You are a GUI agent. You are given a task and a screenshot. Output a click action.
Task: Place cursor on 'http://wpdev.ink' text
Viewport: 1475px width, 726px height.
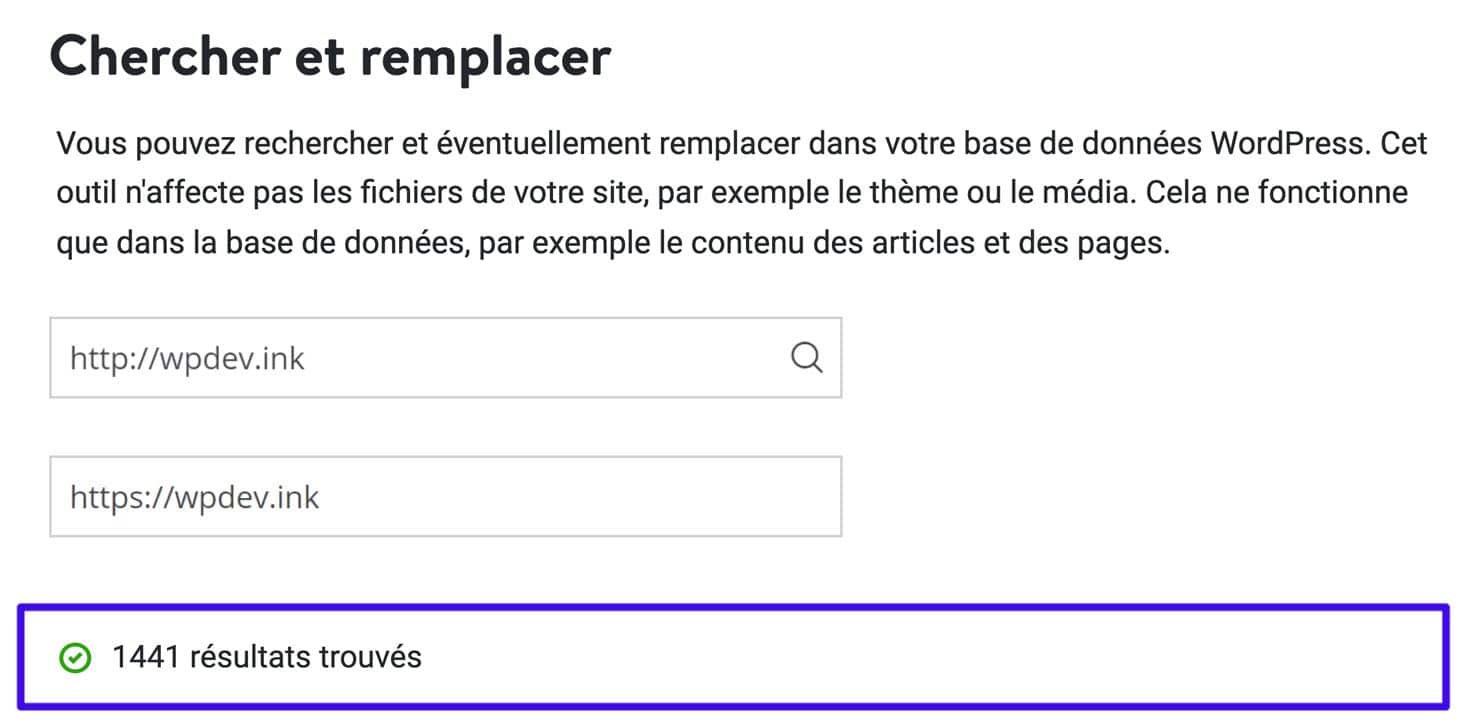click(187, 358)
